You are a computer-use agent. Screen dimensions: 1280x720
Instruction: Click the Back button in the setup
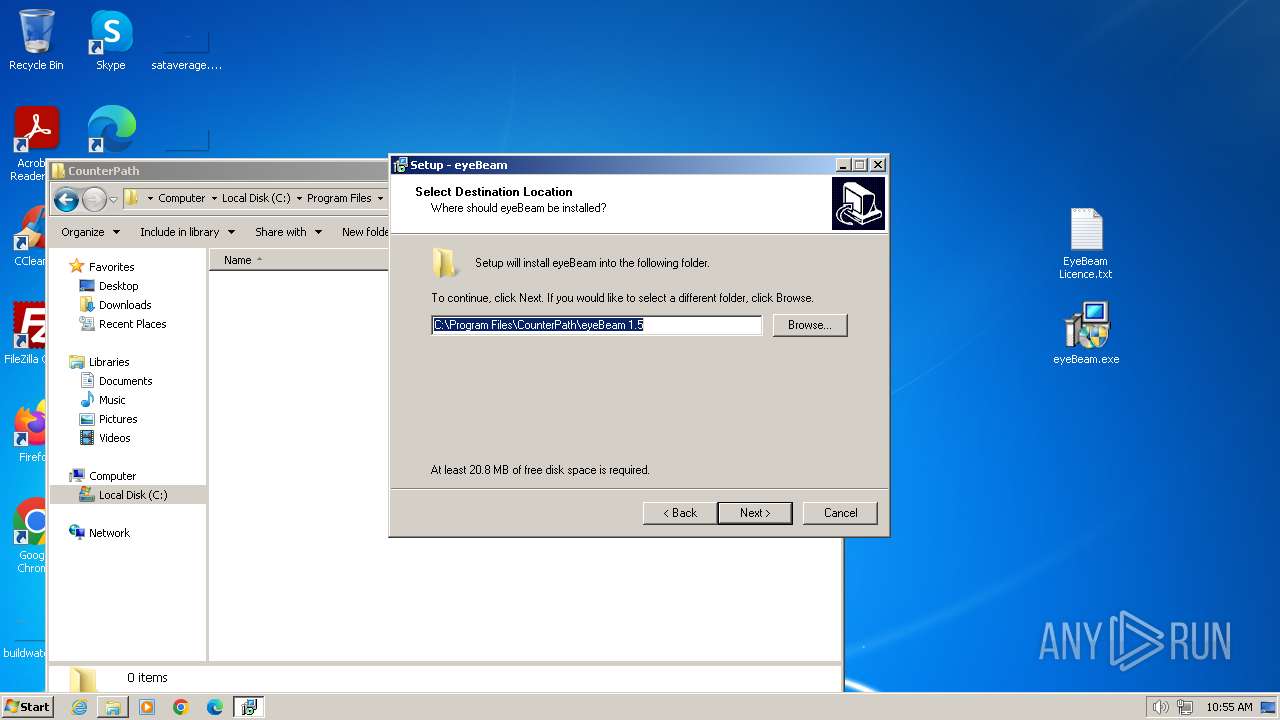coord(679,513)
